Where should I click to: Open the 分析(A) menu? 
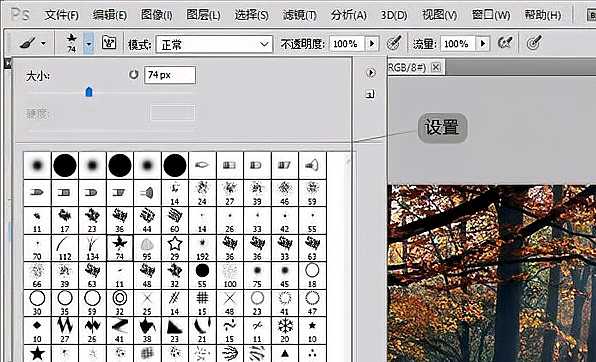(x=348, y=15)
